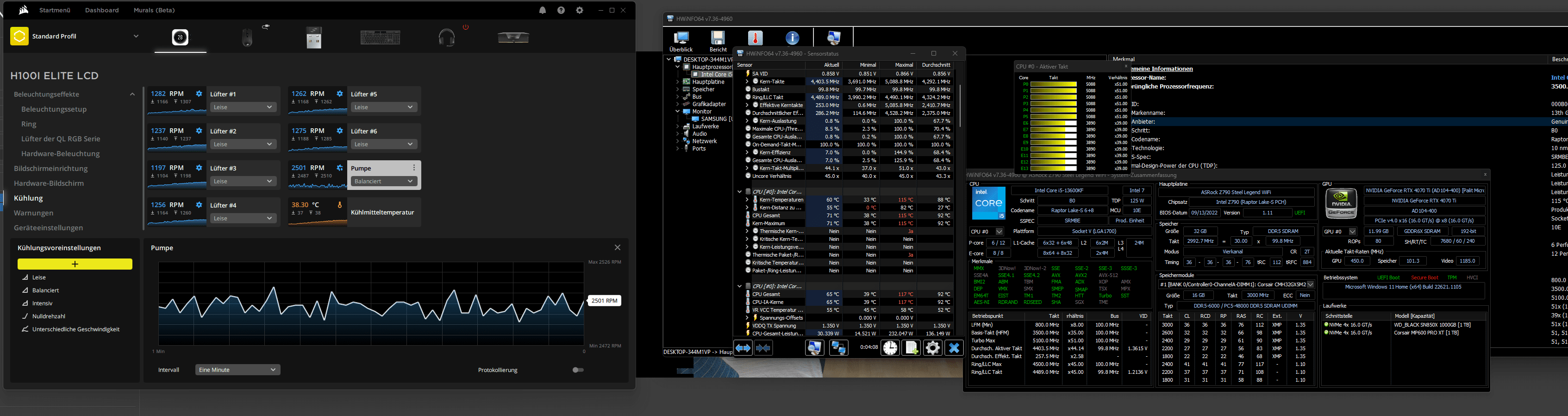Close the Pumpe graph panel with X

(617, 247)
